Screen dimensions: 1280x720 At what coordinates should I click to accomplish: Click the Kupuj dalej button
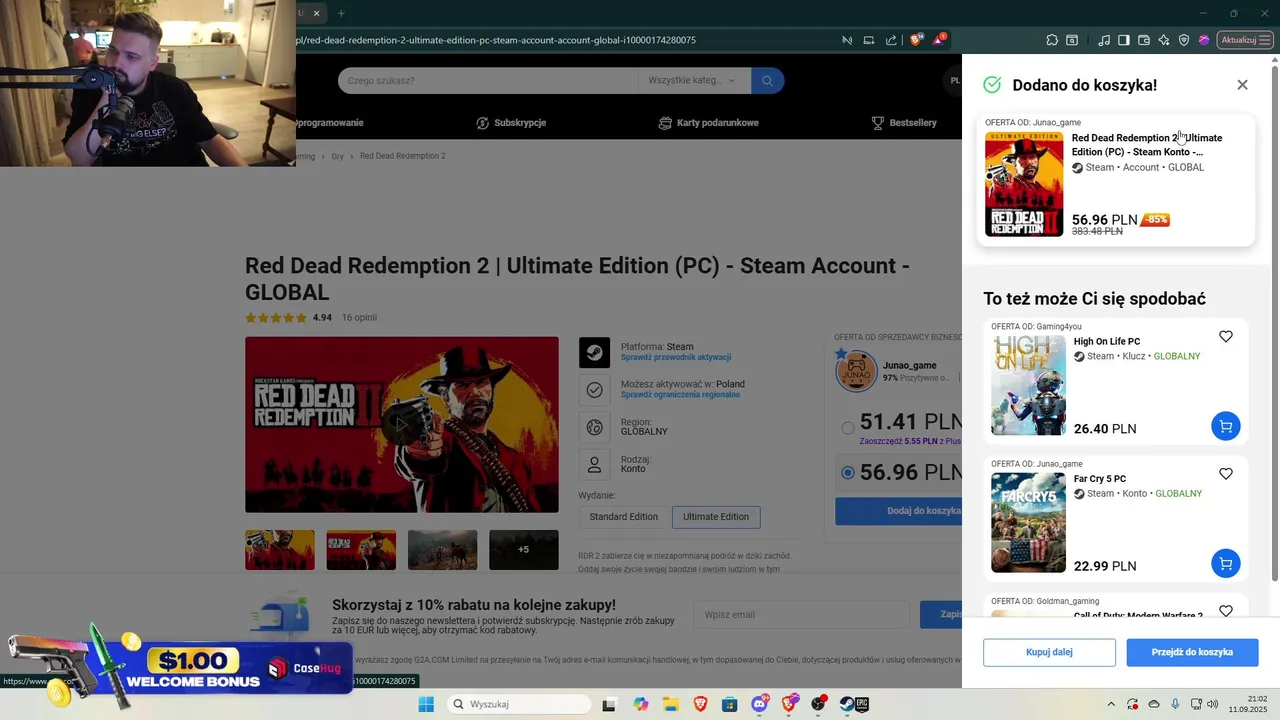(x=1049, y=652)
